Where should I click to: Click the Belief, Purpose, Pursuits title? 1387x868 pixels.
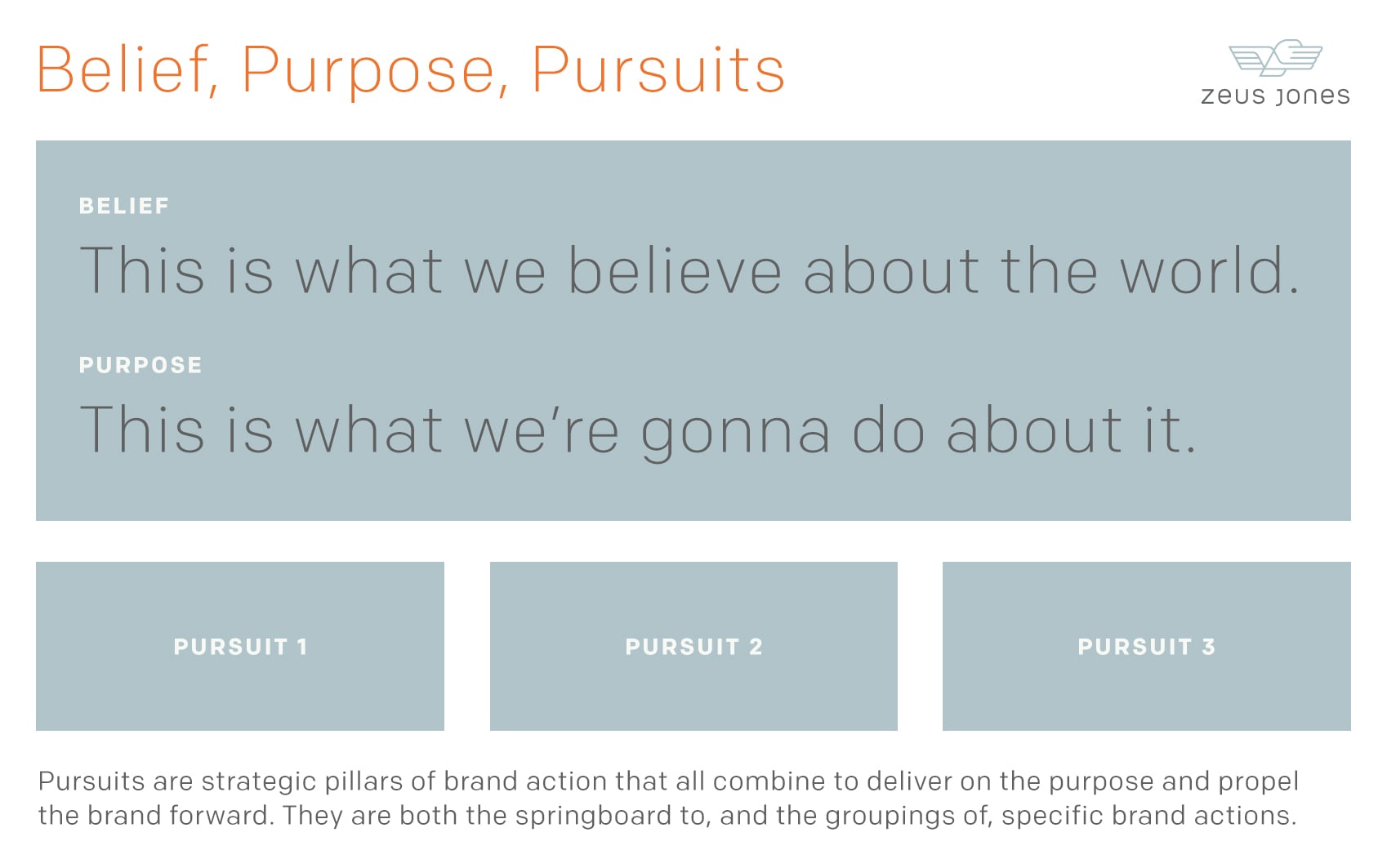[x=411, y=70]
